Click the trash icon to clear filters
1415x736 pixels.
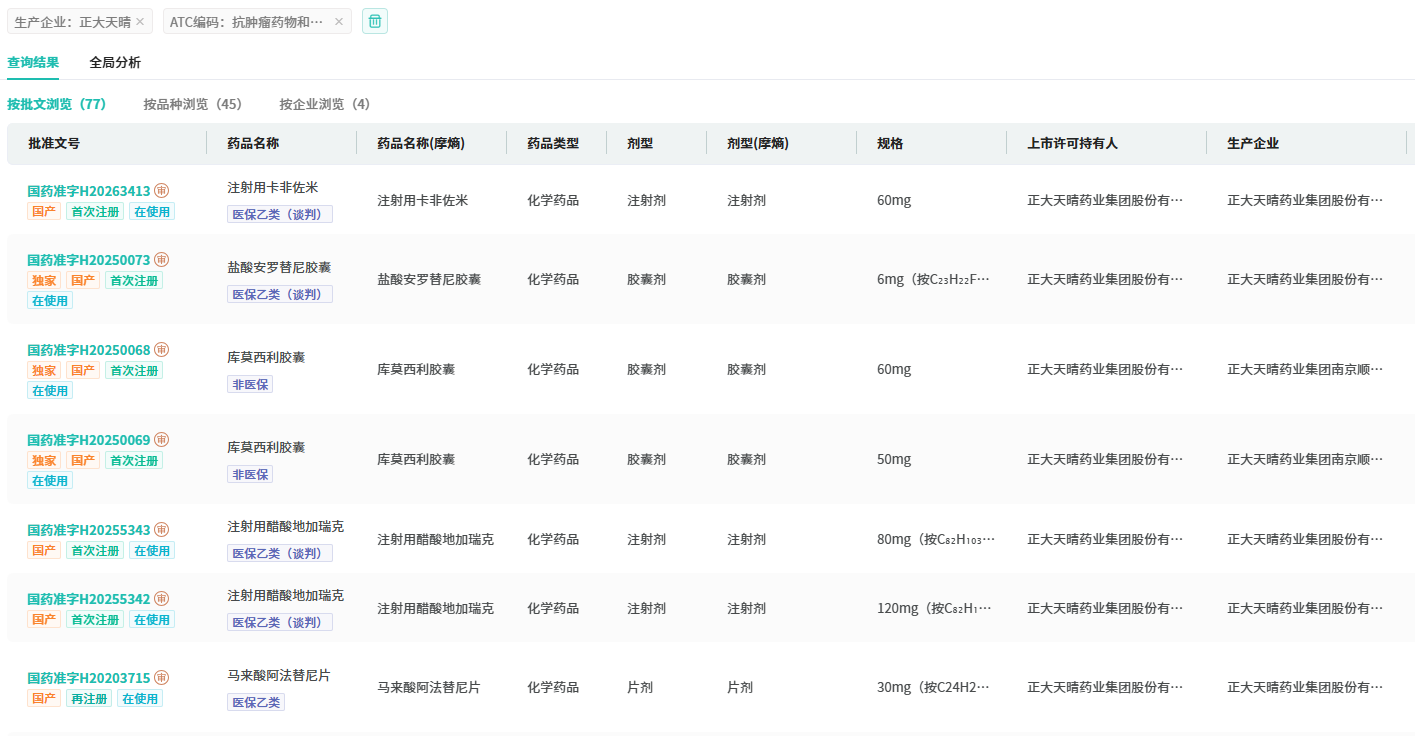click(374, 21)
